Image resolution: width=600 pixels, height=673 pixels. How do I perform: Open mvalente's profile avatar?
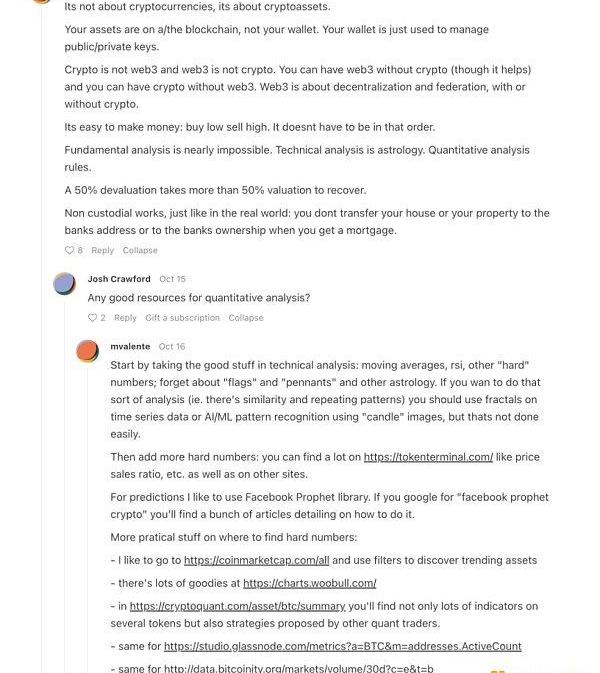88,351
